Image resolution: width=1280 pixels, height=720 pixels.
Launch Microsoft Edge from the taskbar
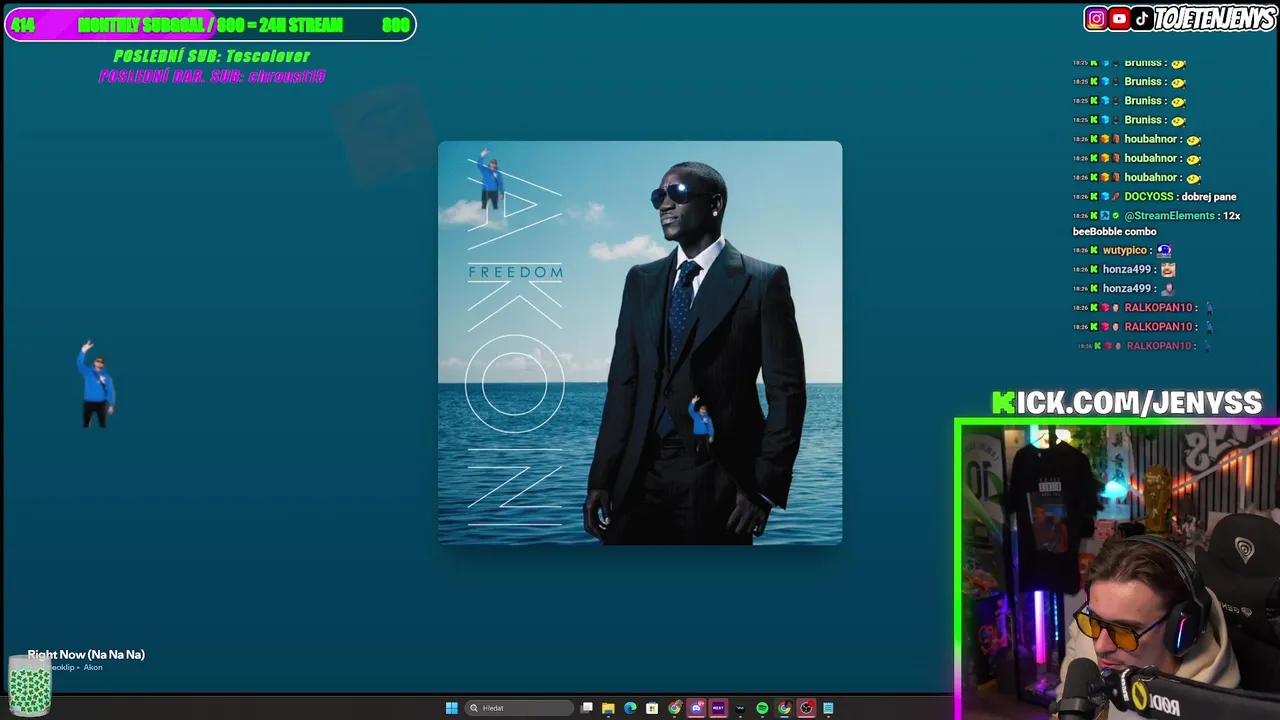pyautogui.click(x=630, y=708)
